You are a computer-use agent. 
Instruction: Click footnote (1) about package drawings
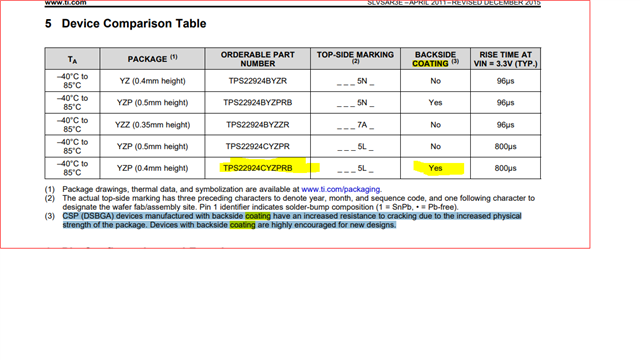[x=213, y=189]
